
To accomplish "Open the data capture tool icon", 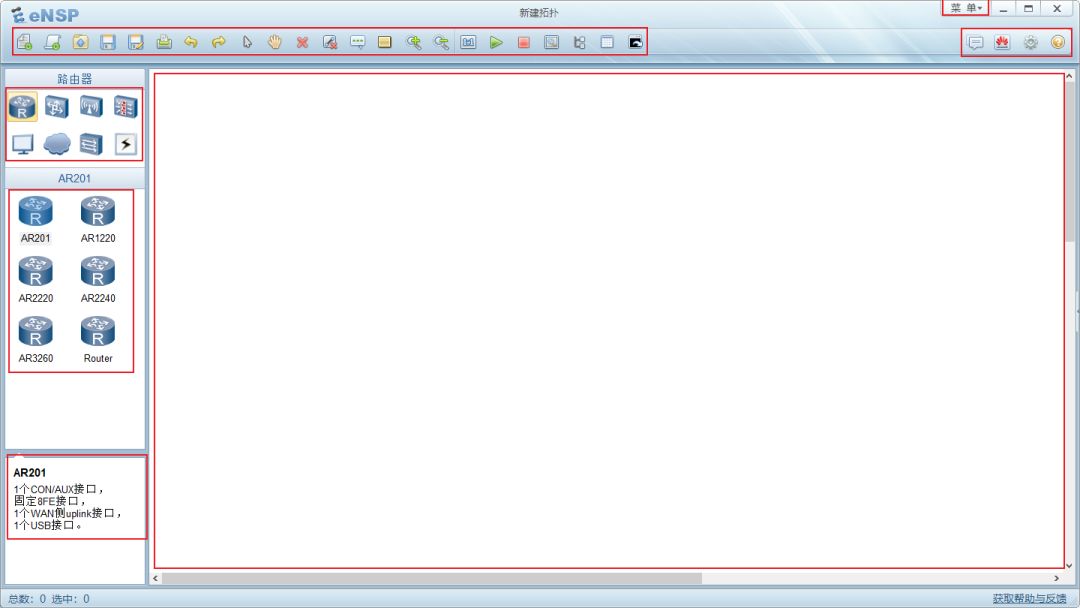I will [x=552, y=42].
